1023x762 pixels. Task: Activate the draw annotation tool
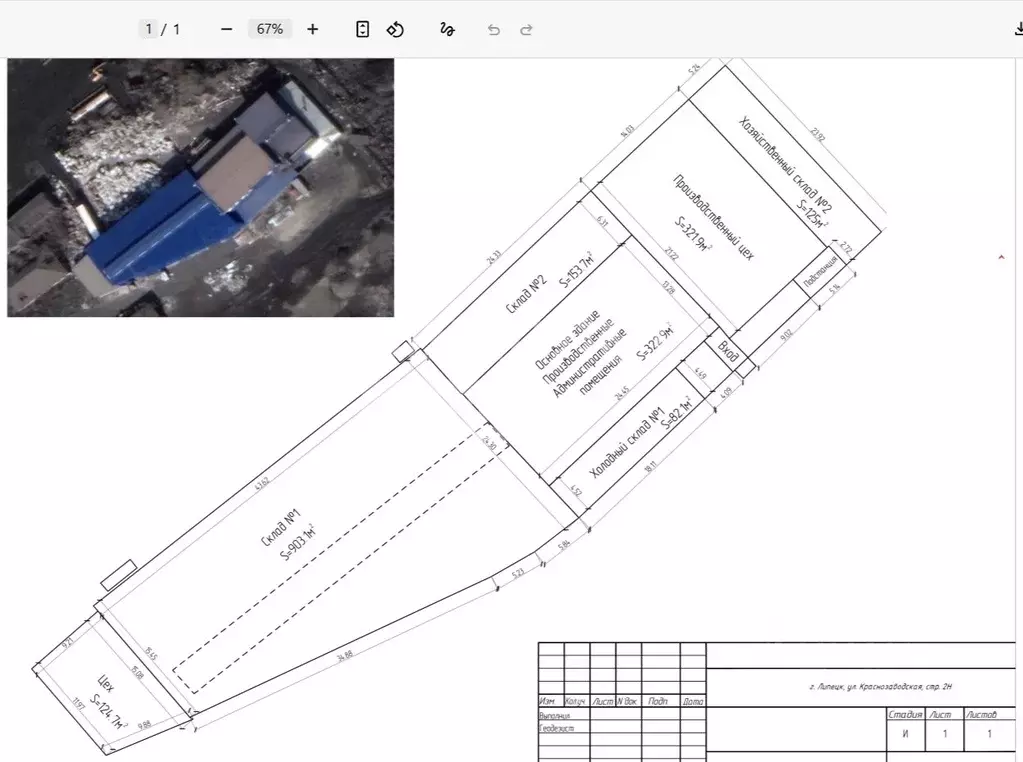447,29
